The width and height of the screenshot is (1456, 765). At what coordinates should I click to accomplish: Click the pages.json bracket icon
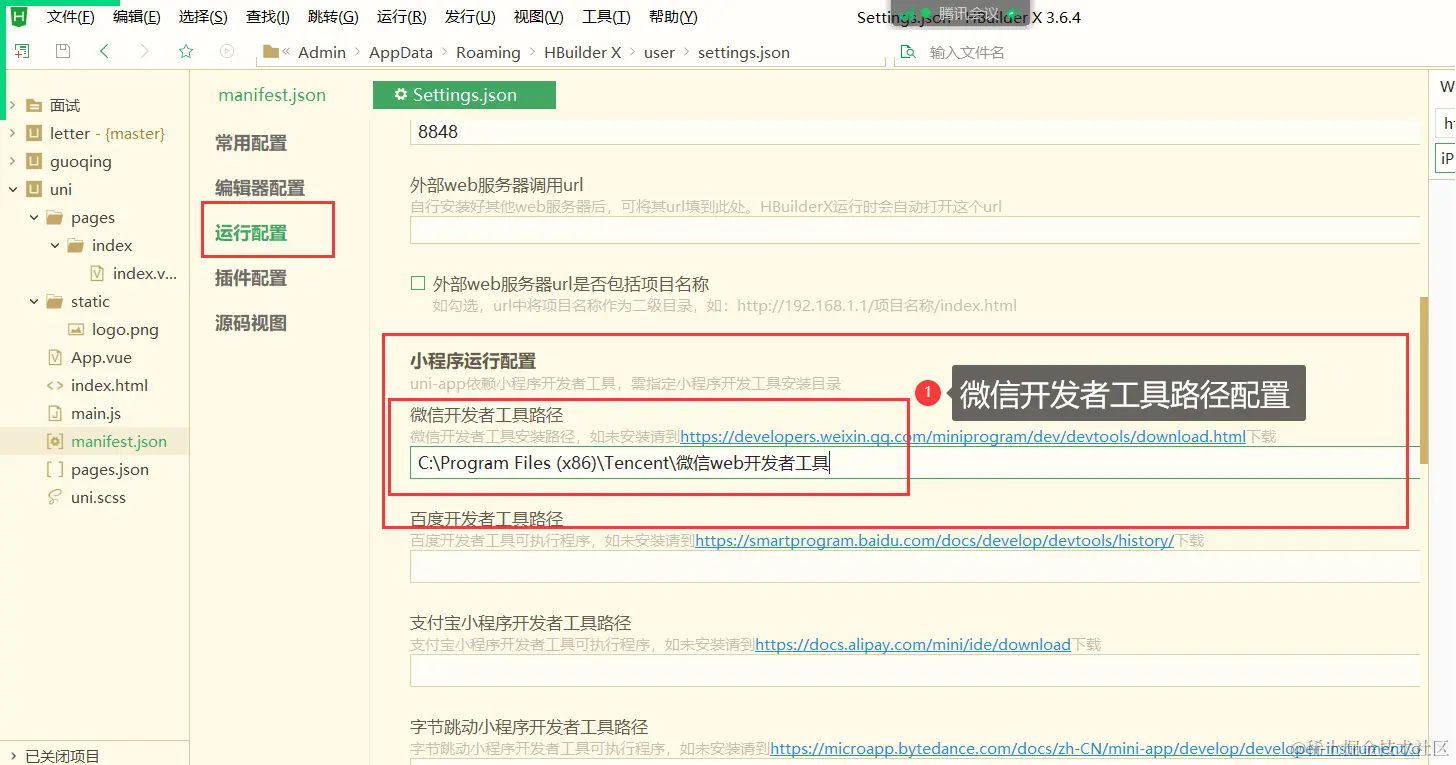55,469
